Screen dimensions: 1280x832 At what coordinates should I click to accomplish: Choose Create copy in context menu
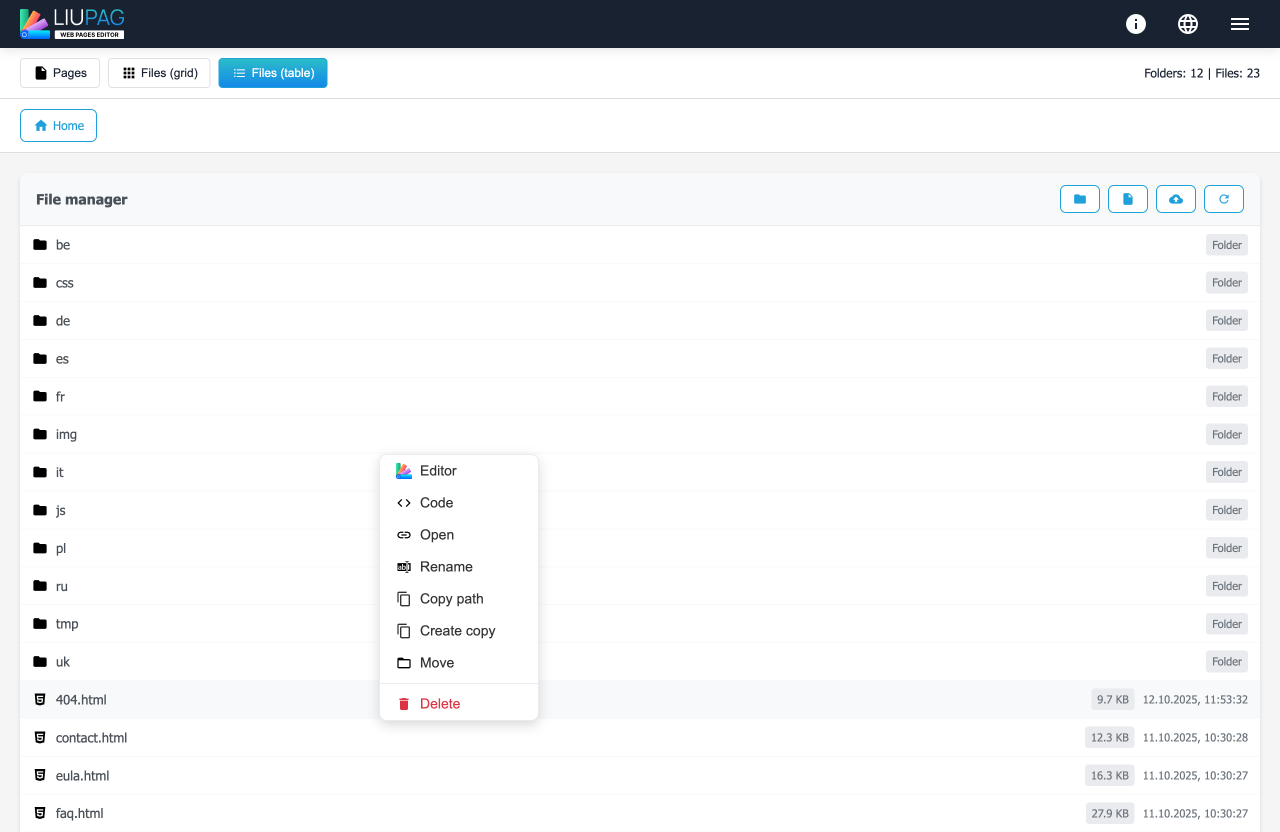459,631
